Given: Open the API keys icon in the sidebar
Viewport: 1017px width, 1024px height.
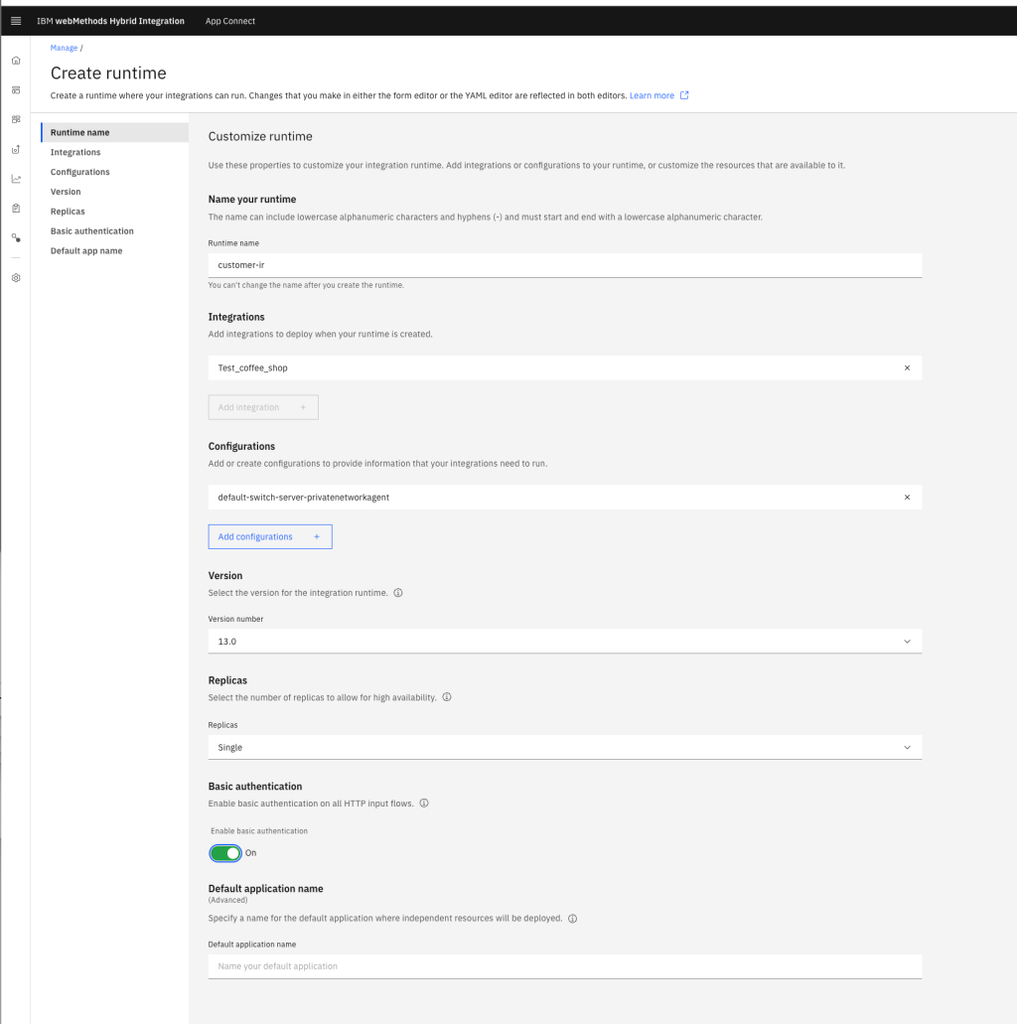Looking at the screenshot, I should pyautogui.click(x=15, y=237).
